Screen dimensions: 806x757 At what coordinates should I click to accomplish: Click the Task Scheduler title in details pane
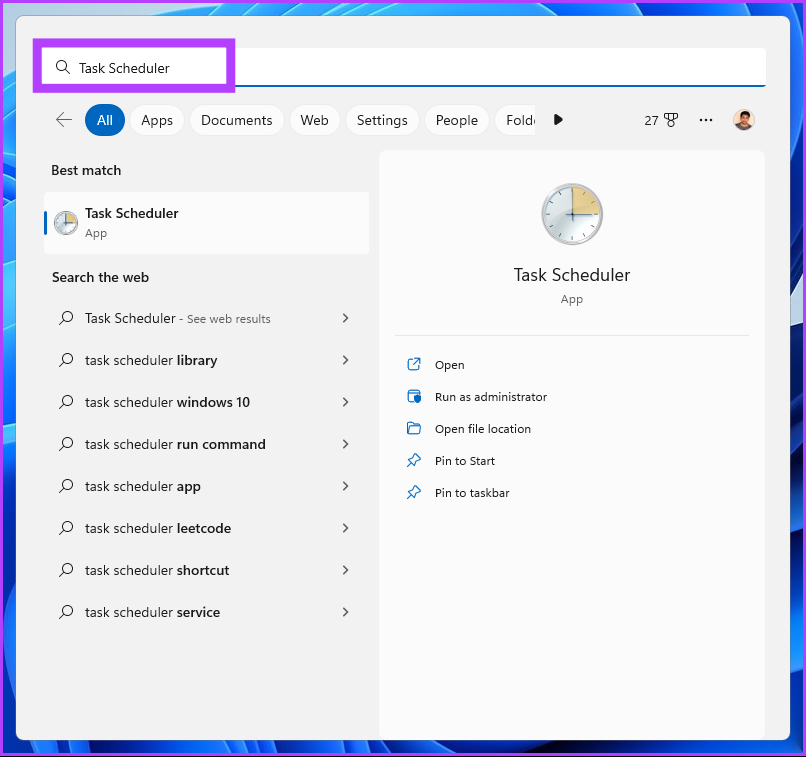(572, 274)
